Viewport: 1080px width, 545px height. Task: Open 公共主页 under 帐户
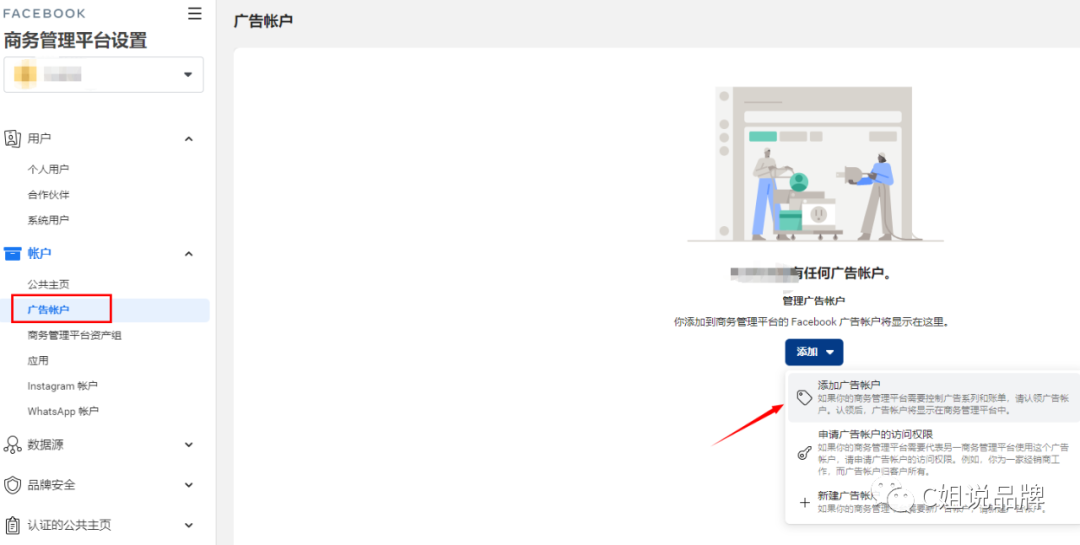pyautogui.click(x=48, y=285)
